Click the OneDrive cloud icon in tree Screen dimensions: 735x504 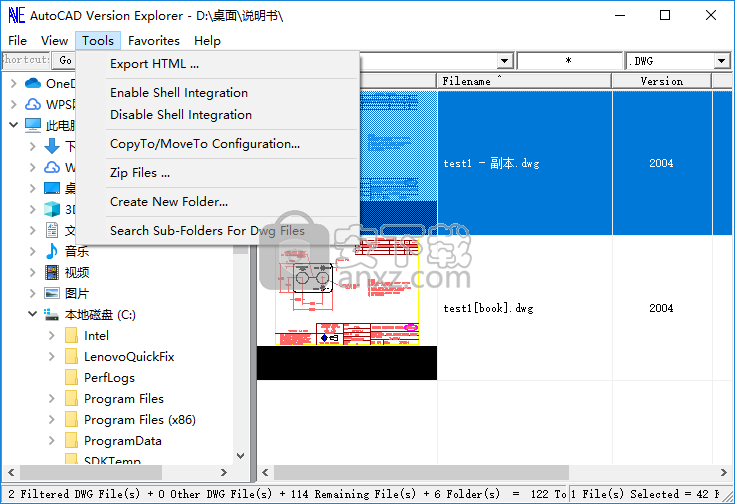coord(33,83)
